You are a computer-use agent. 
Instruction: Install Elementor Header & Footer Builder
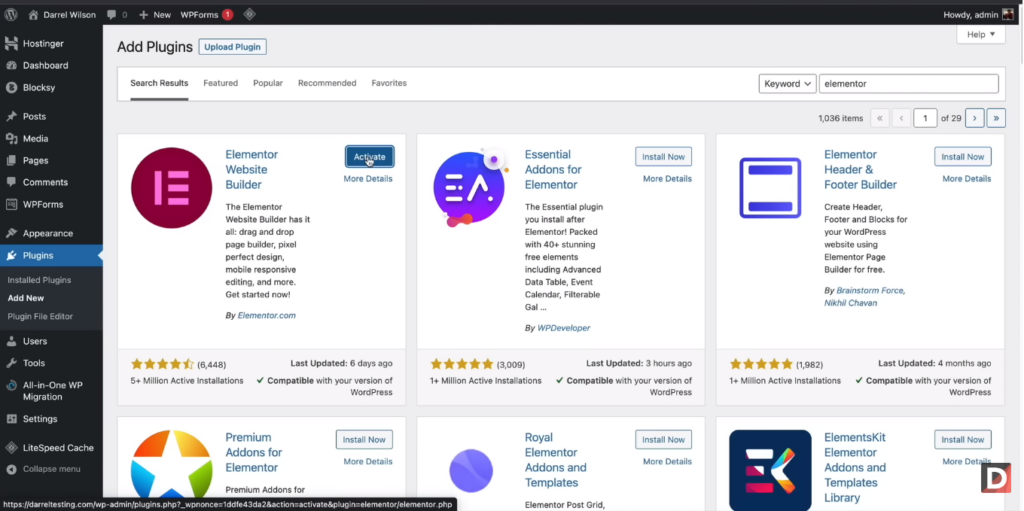(x=963, y=157)
